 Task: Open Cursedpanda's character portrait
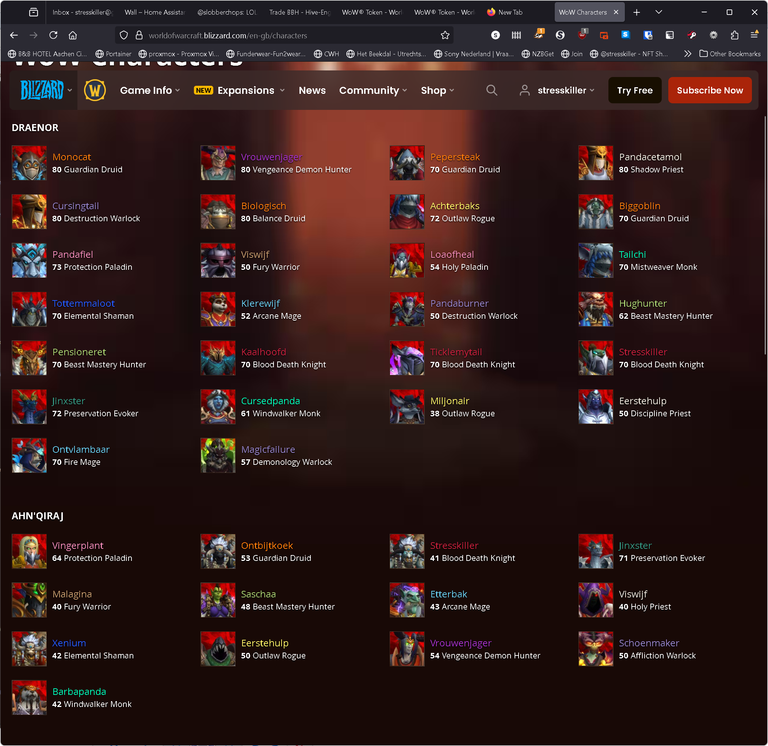(x=218, y=407)
